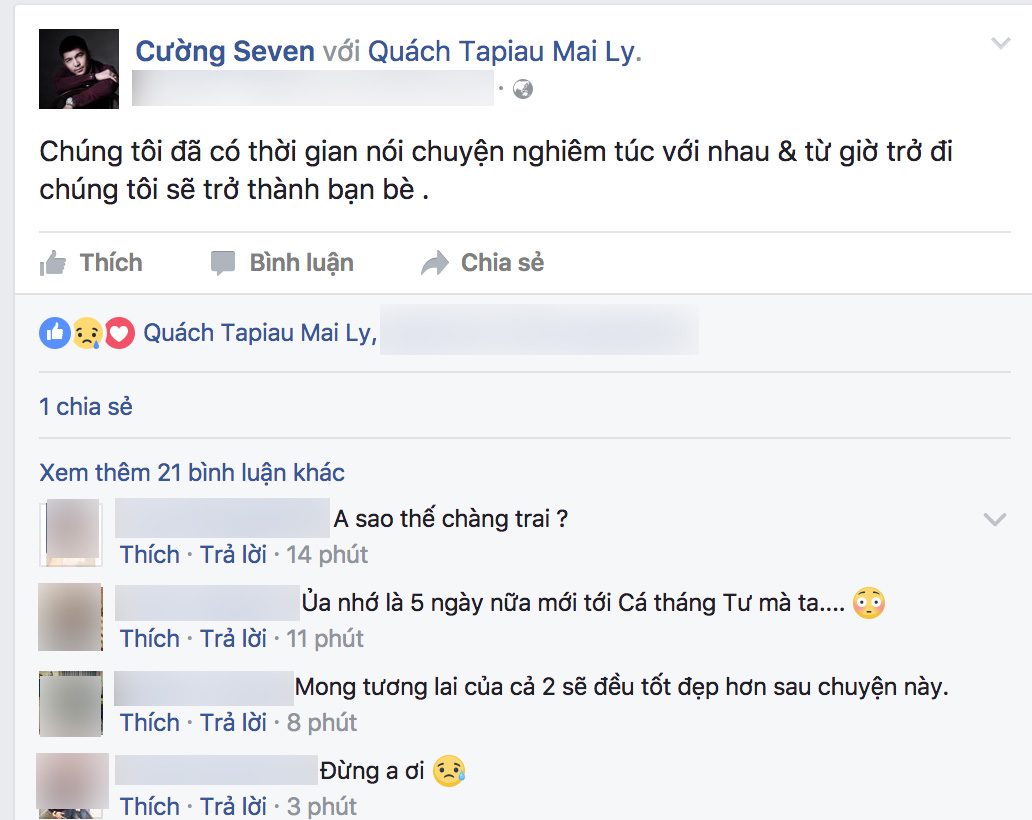Click the sad face reaction icon

87,333
